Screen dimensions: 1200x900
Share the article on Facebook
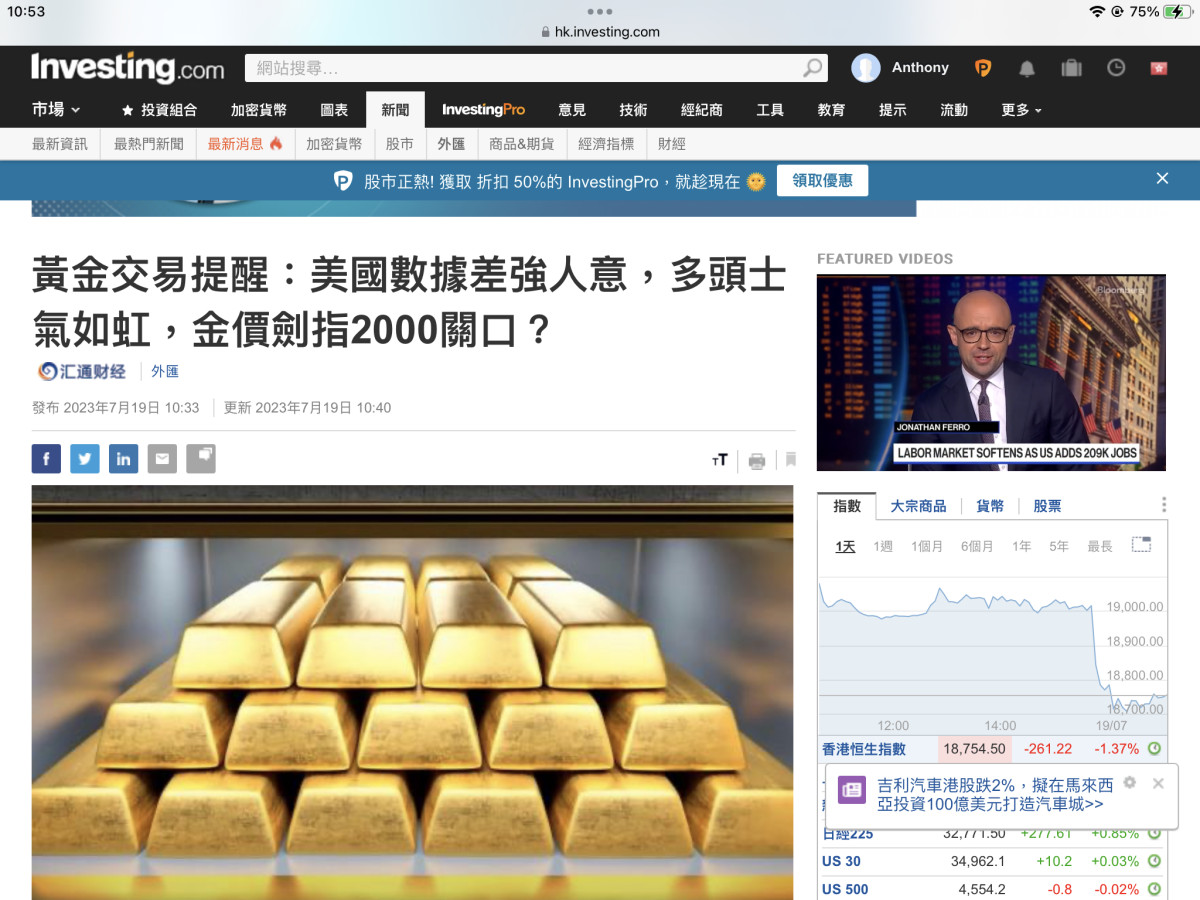click(46, 459)
